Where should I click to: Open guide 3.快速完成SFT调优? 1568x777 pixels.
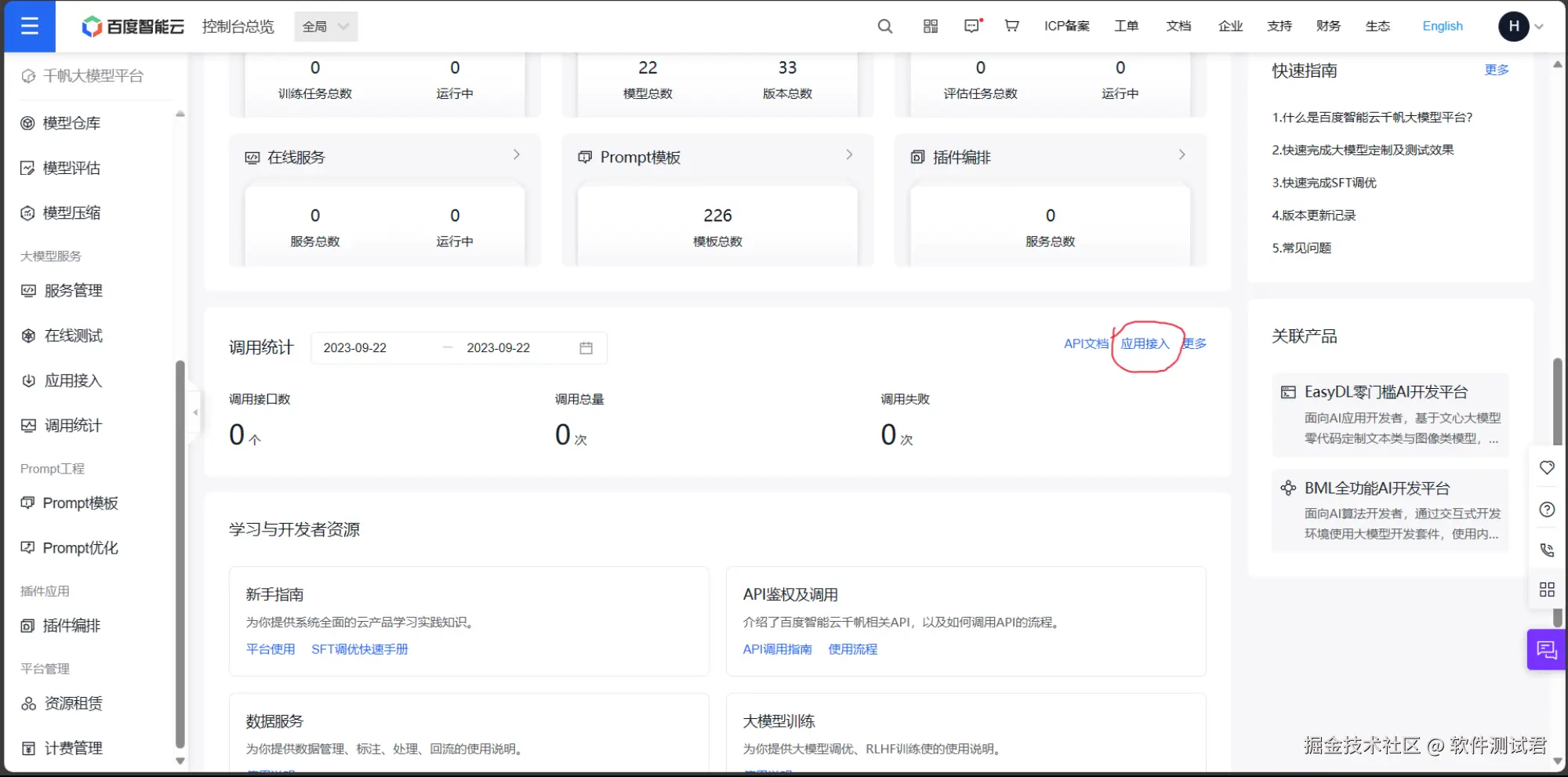(x=1324, y=183)
